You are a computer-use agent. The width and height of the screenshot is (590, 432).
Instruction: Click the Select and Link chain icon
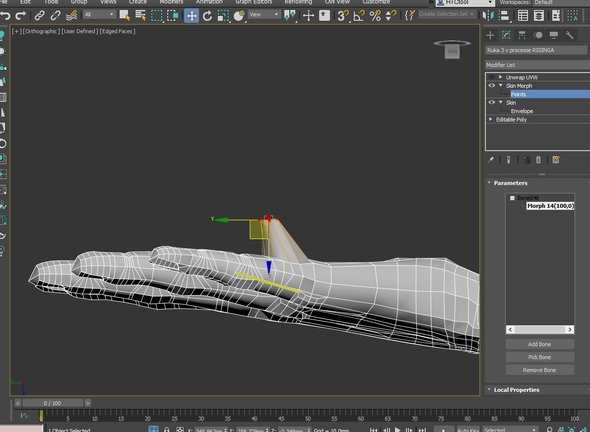click(x=40, y=15)
